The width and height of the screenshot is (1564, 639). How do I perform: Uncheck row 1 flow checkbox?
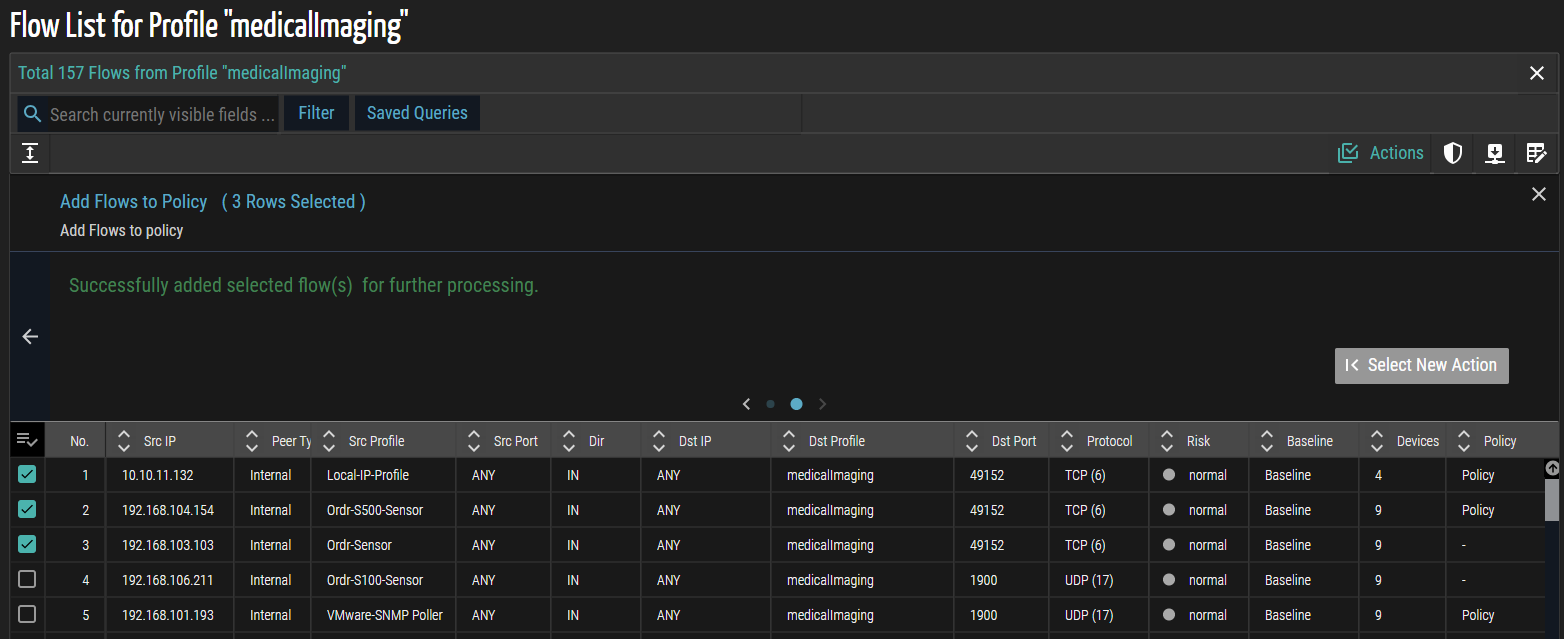coord(27,475)
